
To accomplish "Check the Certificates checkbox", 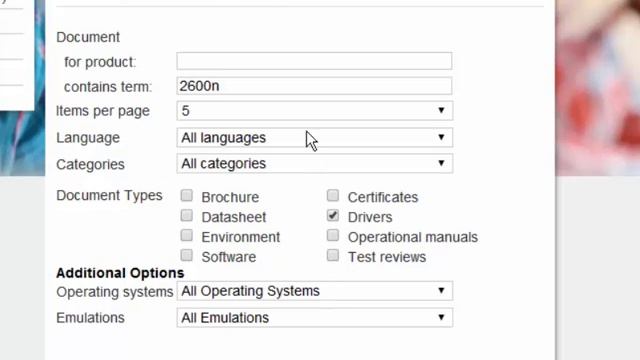I will [333, 196].
